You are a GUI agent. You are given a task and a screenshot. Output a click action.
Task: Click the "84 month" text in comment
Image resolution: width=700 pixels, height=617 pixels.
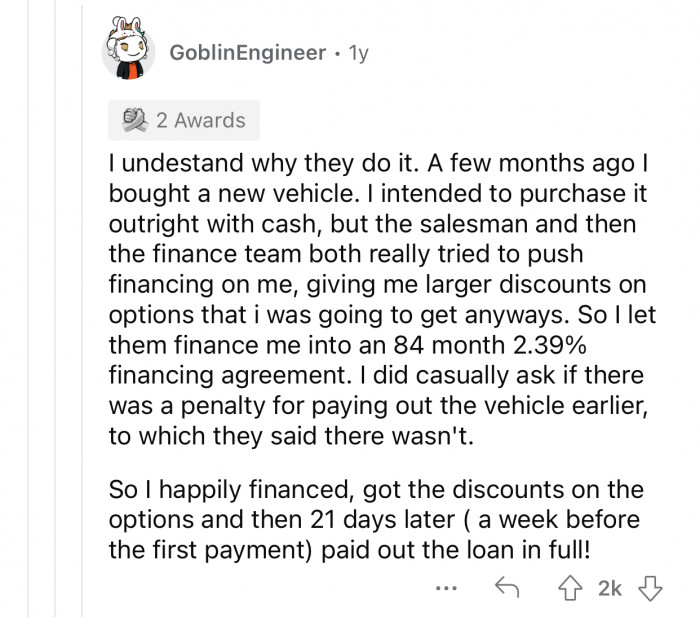(449, 345)
